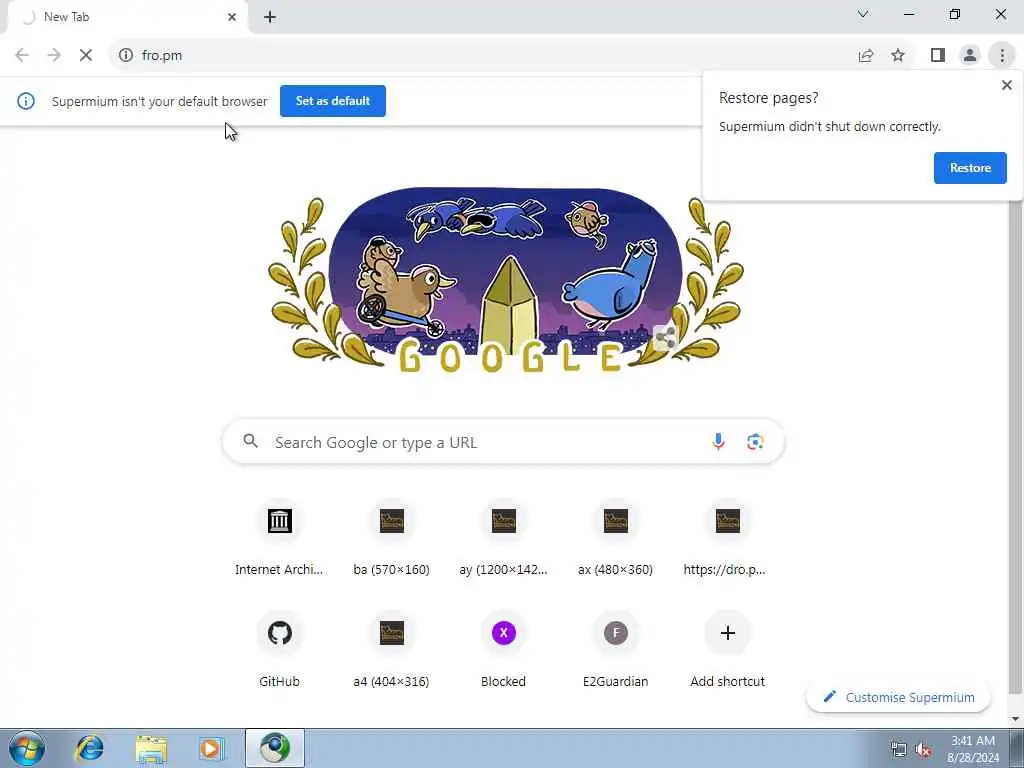Click Customise Supermium button
The width and height of the screenshot is (1024, 768).
click(x=899, y=697)
